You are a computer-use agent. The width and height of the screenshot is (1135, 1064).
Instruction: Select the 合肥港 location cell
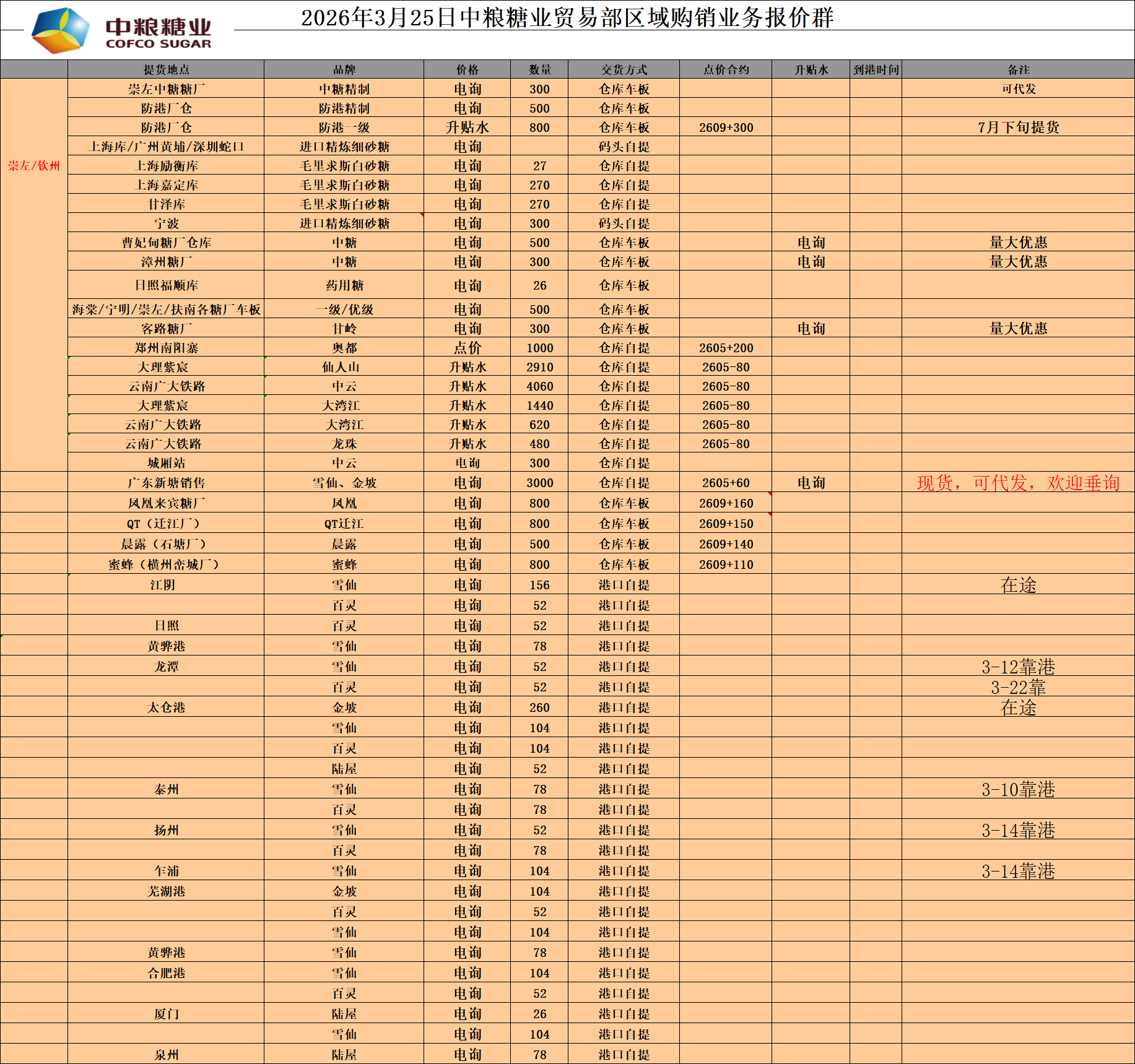[166, 972]
